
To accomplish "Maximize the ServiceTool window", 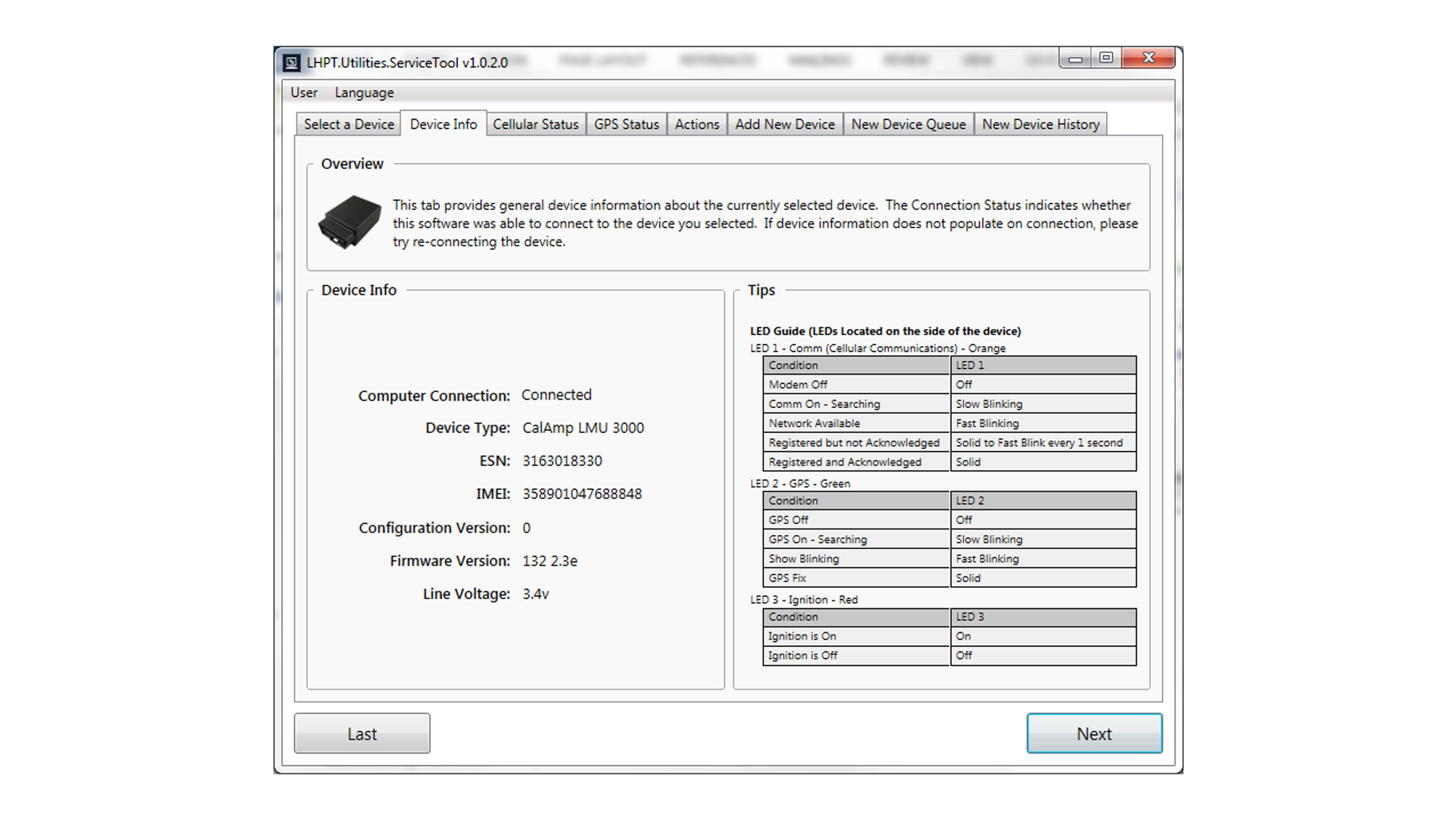I will pos(1106,58).
